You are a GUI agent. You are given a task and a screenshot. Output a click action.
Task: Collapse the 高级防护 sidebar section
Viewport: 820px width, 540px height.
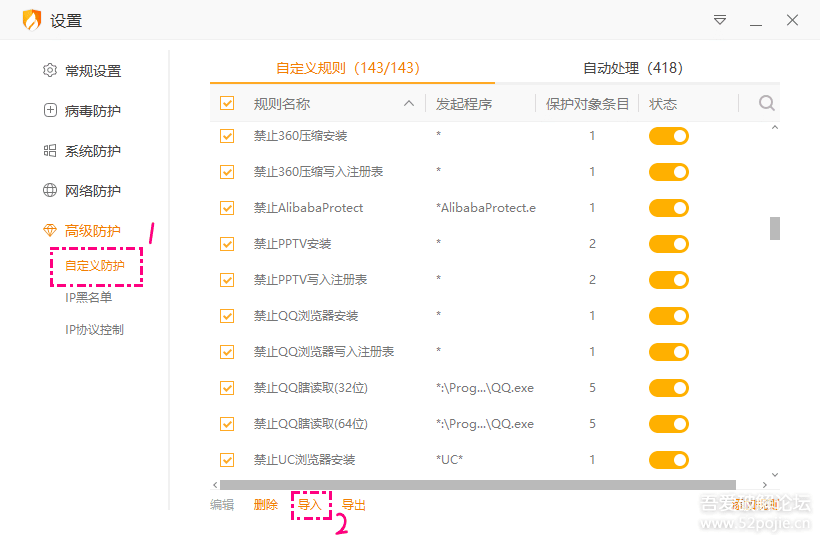tap(93, 231)
